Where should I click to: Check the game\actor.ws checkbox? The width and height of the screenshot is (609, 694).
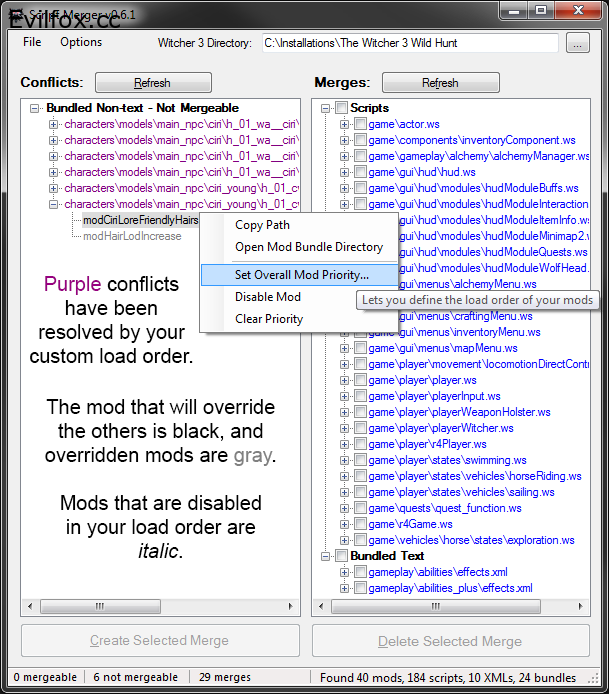[360, 123]
